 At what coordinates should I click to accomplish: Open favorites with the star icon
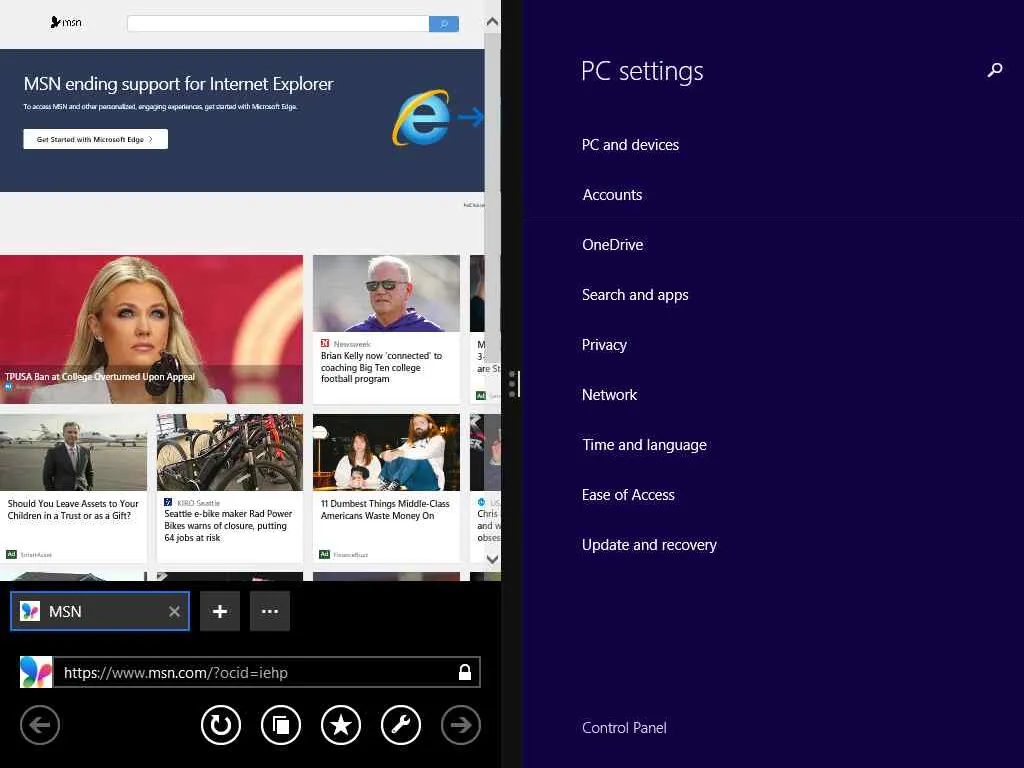click(341, 725)
